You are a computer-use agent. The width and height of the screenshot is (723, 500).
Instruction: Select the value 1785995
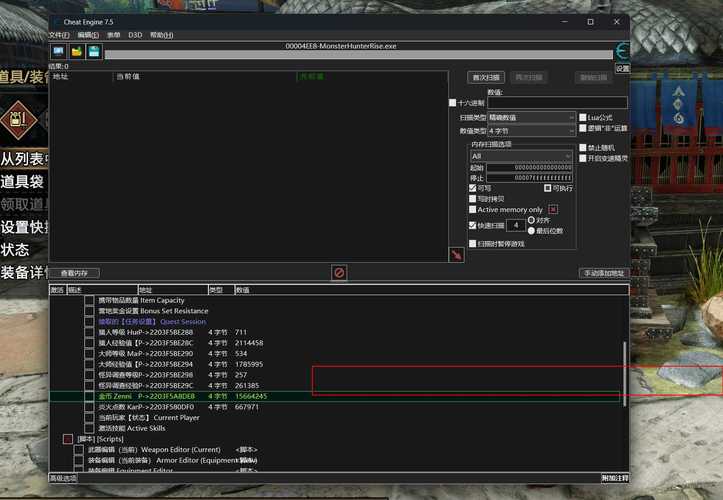tap(249, 364)
